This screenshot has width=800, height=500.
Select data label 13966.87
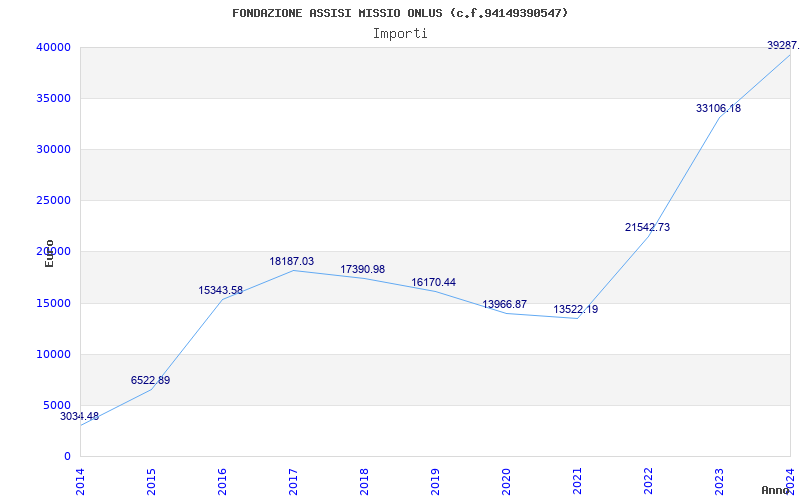point(505,305)
